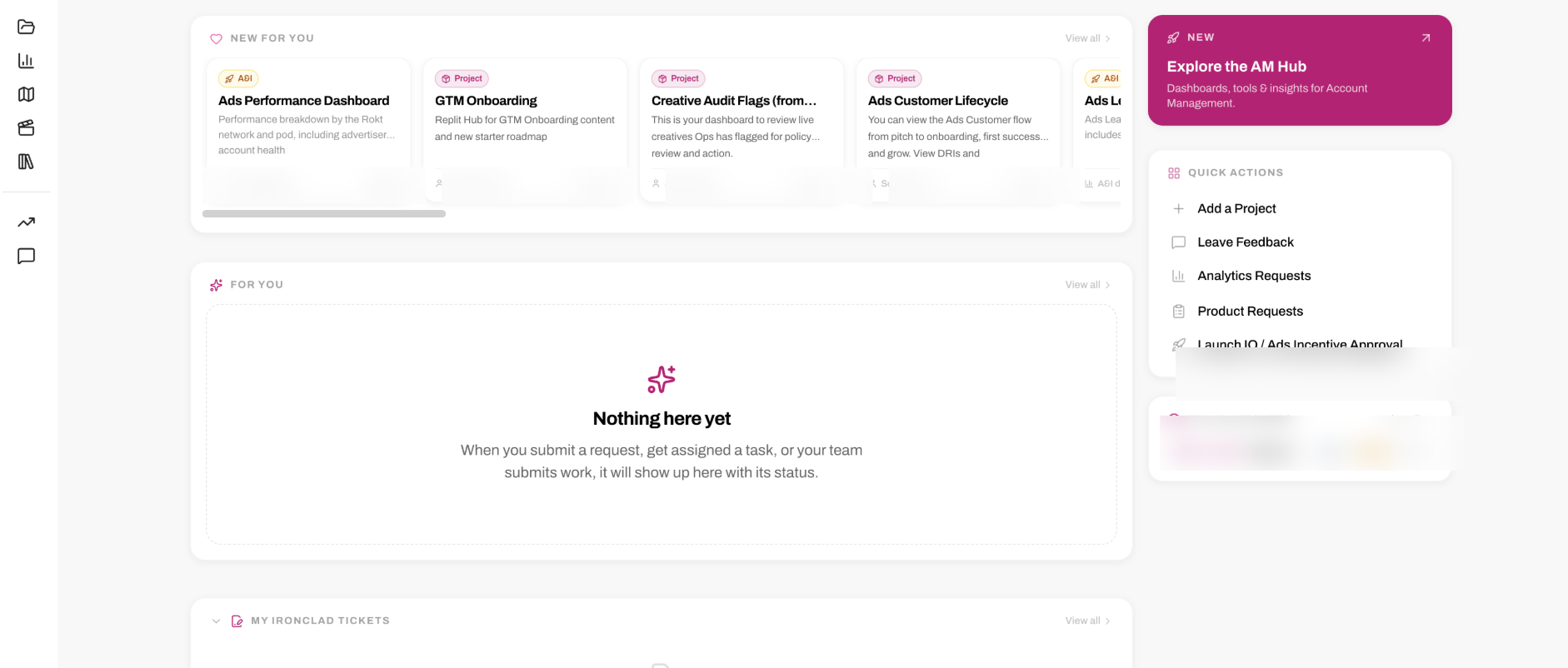This screenshot has width=1568, height=668.
Task: Click the Explore the AM Hub banner title
Action: pos(1236,67)
